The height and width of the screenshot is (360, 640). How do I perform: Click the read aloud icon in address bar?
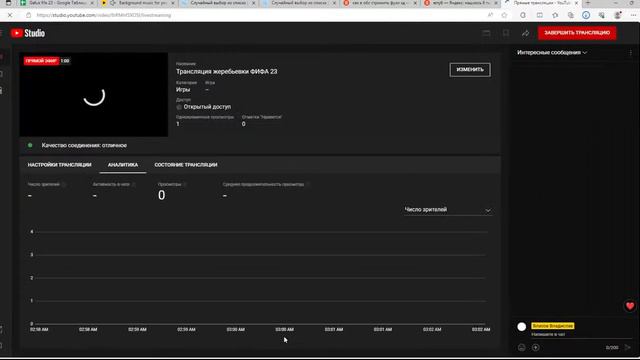pos(490,15)
